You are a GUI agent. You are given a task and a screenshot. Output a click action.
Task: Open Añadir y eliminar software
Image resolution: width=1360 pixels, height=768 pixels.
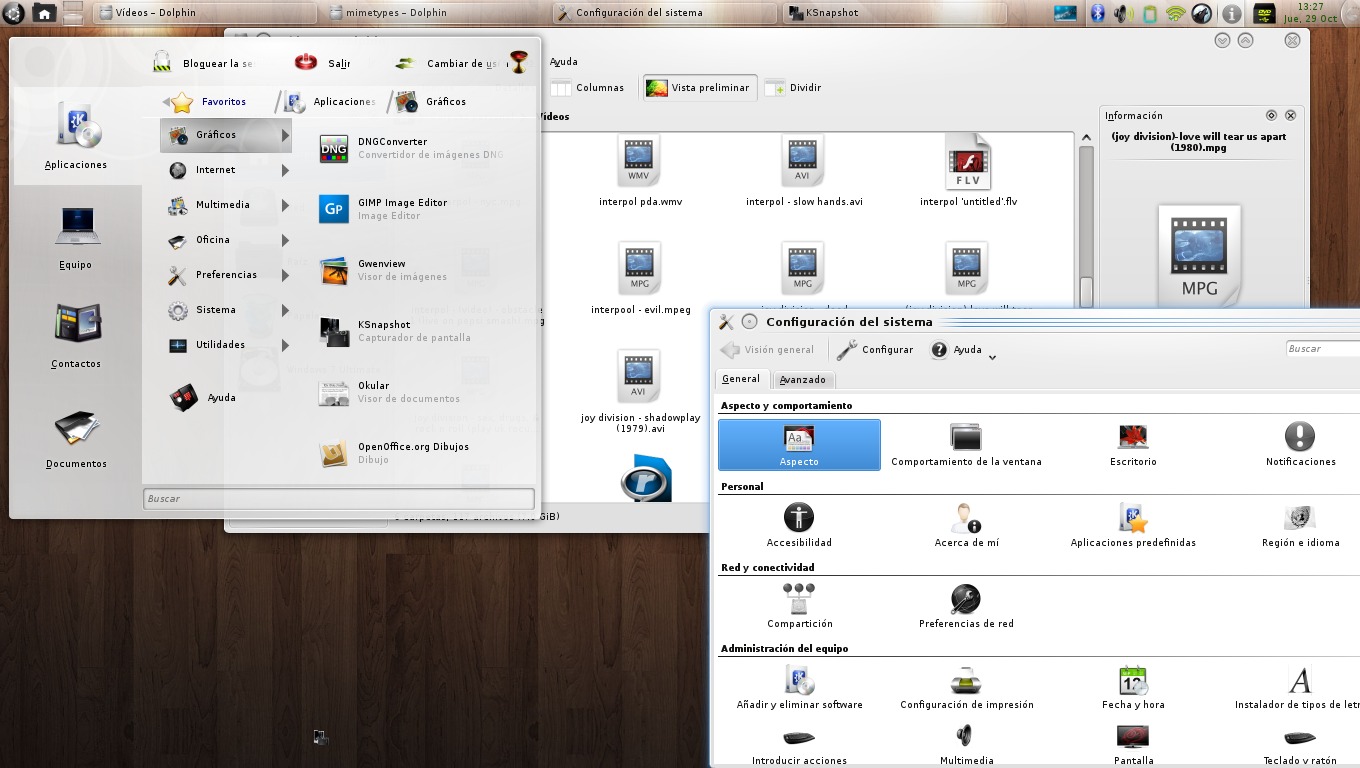pos(799,688)
